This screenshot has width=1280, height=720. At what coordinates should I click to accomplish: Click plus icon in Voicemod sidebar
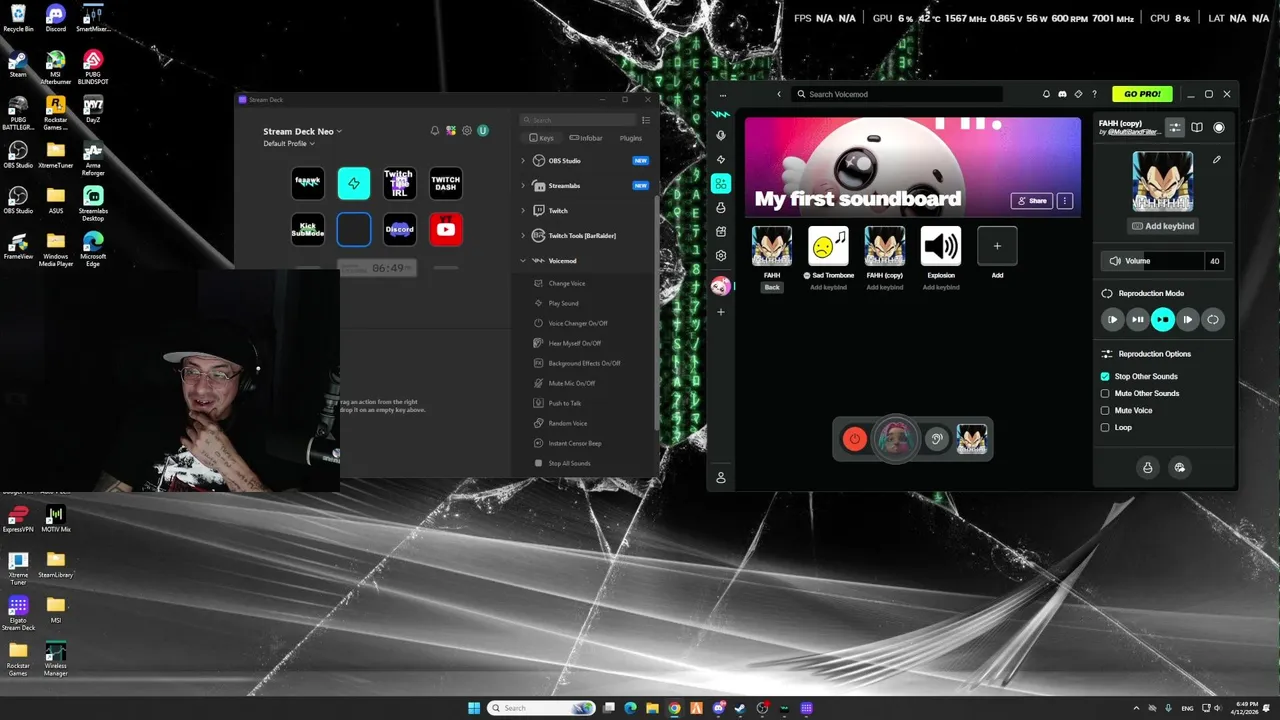click(721, 312)
